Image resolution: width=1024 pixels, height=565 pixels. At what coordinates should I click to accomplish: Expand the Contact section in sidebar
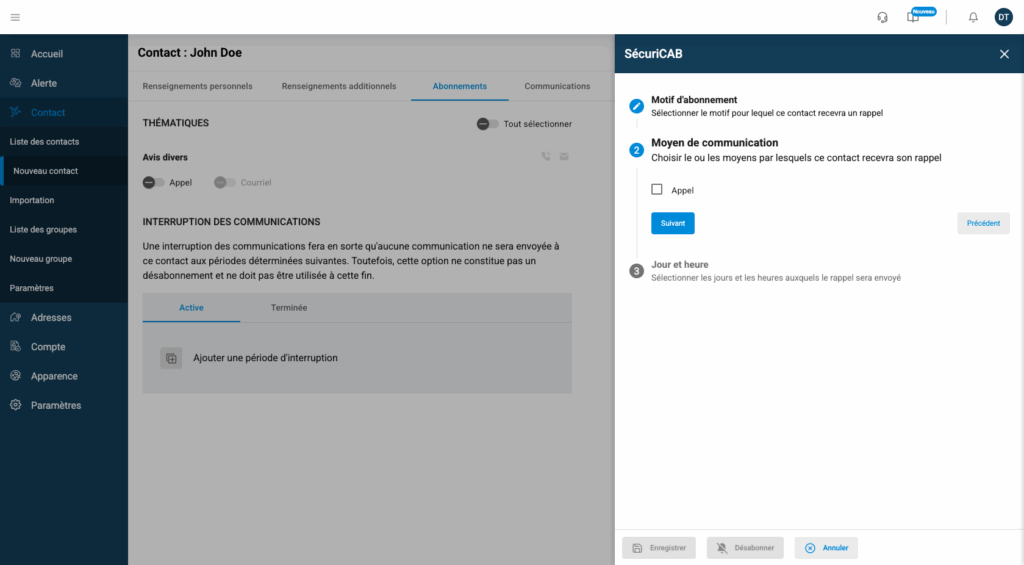(48, 112)
